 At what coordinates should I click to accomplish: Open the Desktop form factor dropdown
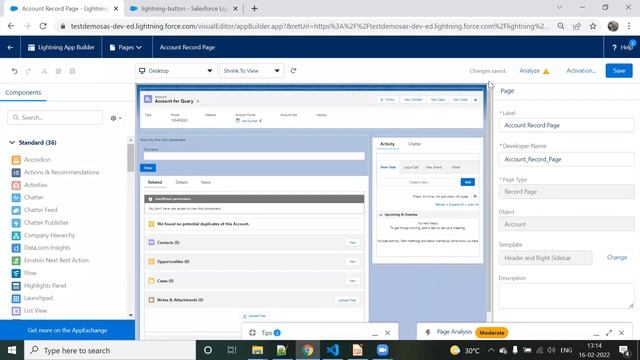(176, 71)
